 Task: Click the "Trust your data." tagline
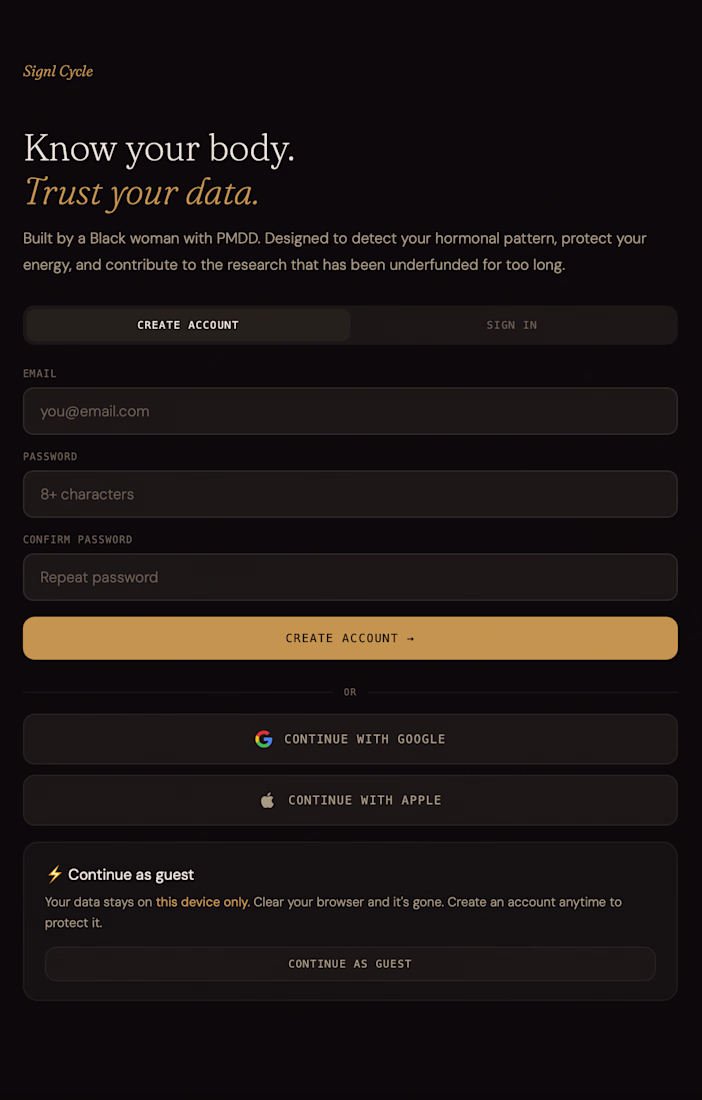[141, 192]
